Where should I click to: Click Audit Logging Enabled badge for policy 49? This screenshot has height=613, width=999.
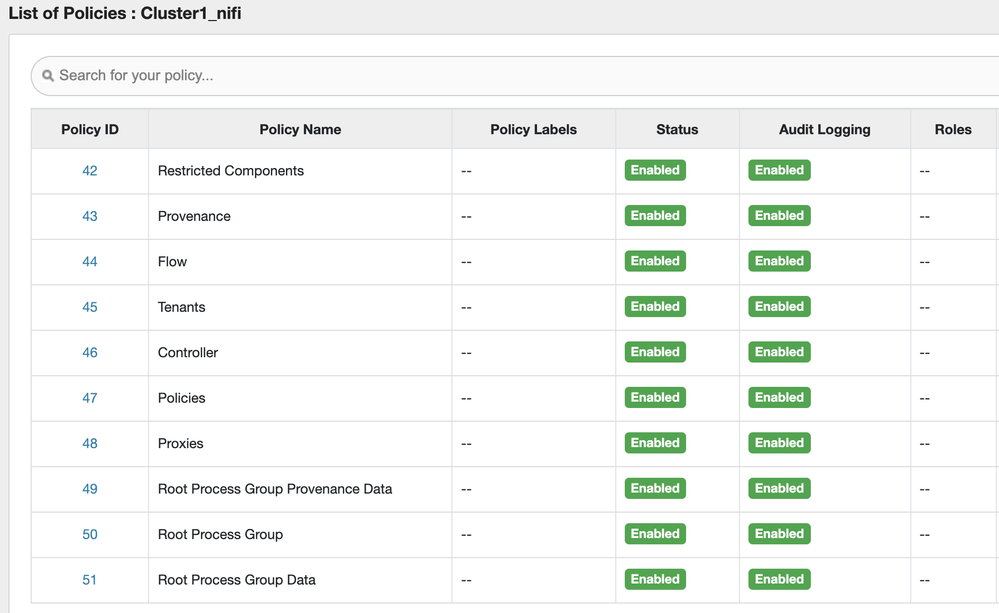coord(779,488)
